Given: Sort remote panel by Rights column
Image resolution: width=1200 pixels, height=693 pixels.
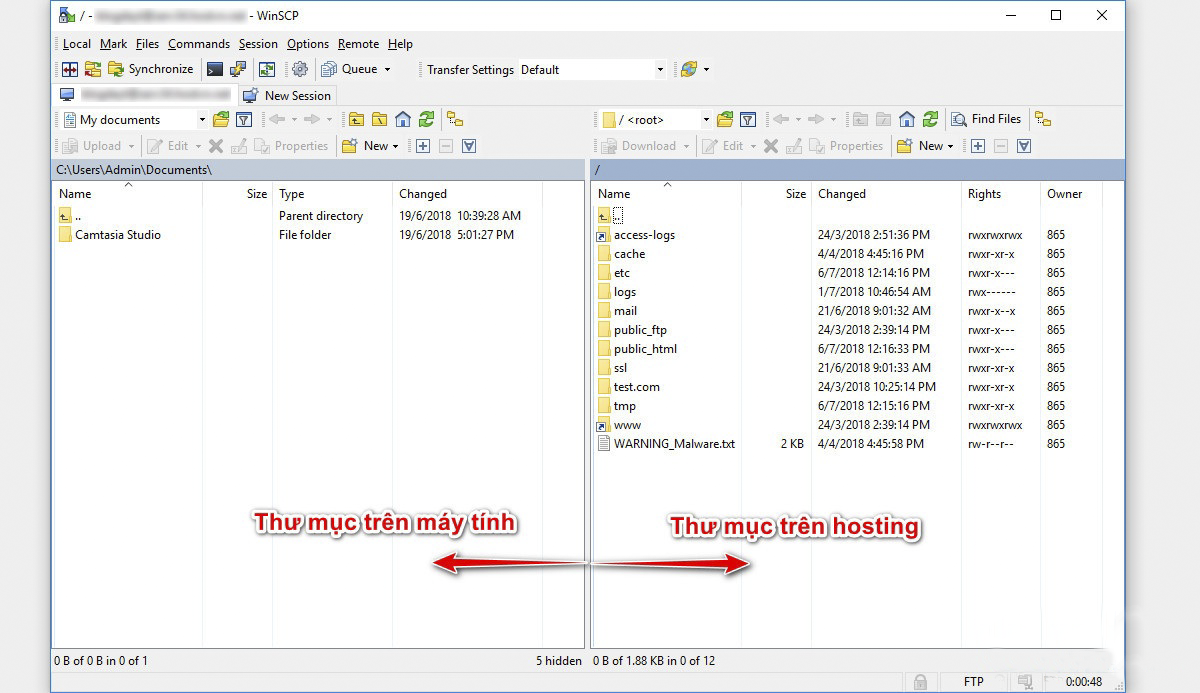Looking at the screenshot, I should (1000, 194).
